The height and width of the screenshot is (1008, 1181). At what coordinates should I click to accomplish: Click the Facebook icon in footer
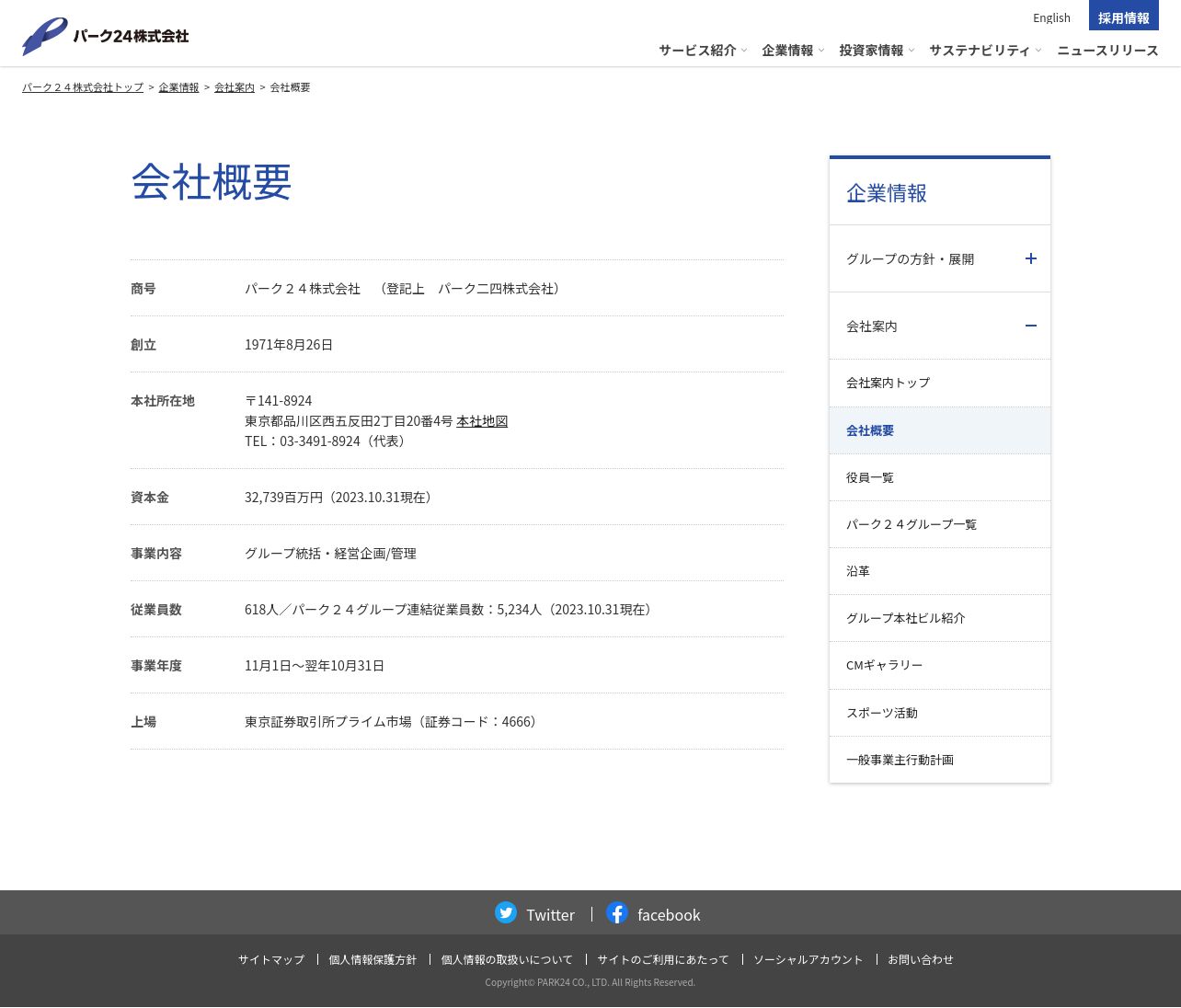(x=617, y=912)
